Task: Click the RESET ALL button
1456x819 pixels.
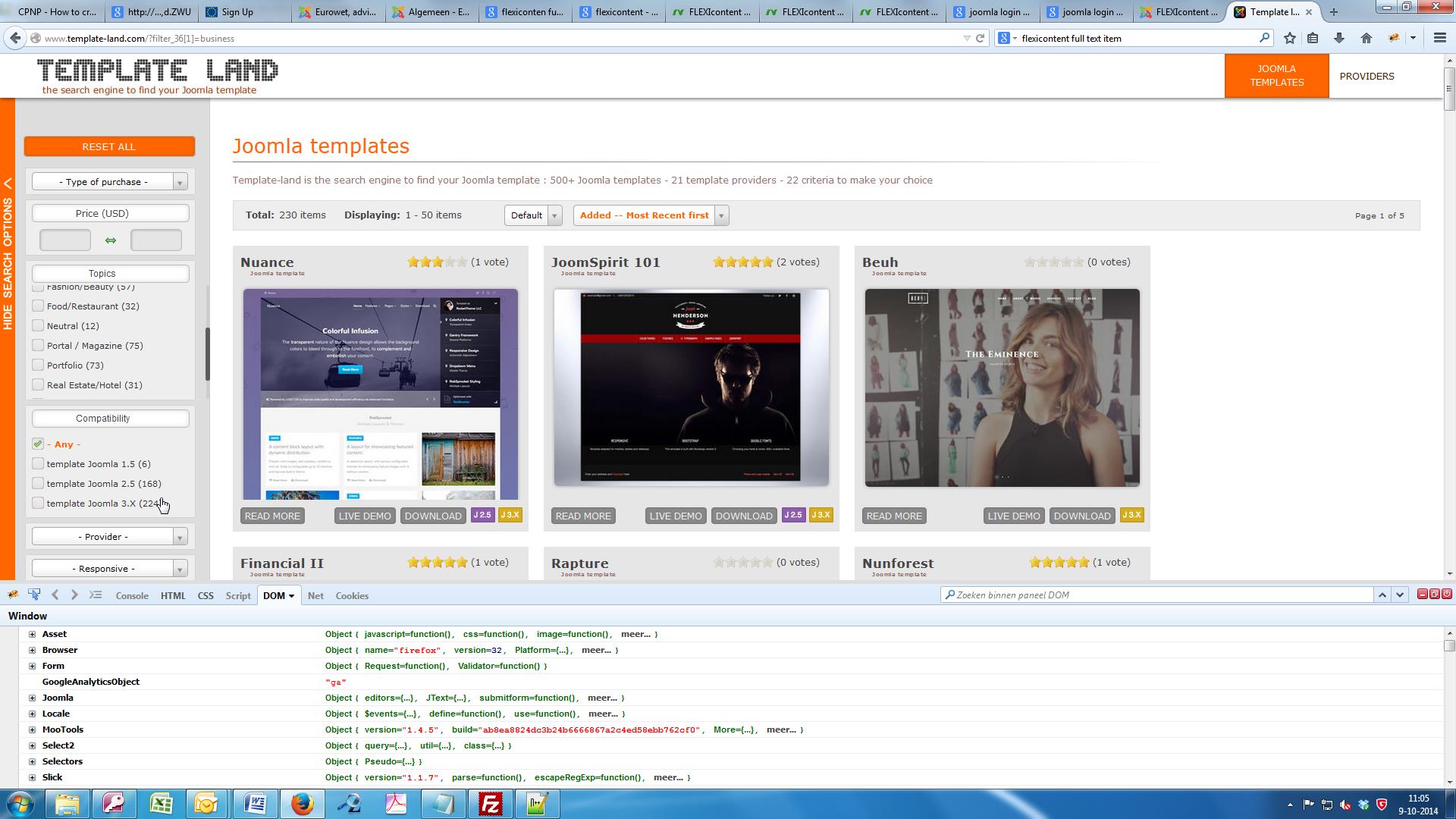Action: click(x=109, y=146)
